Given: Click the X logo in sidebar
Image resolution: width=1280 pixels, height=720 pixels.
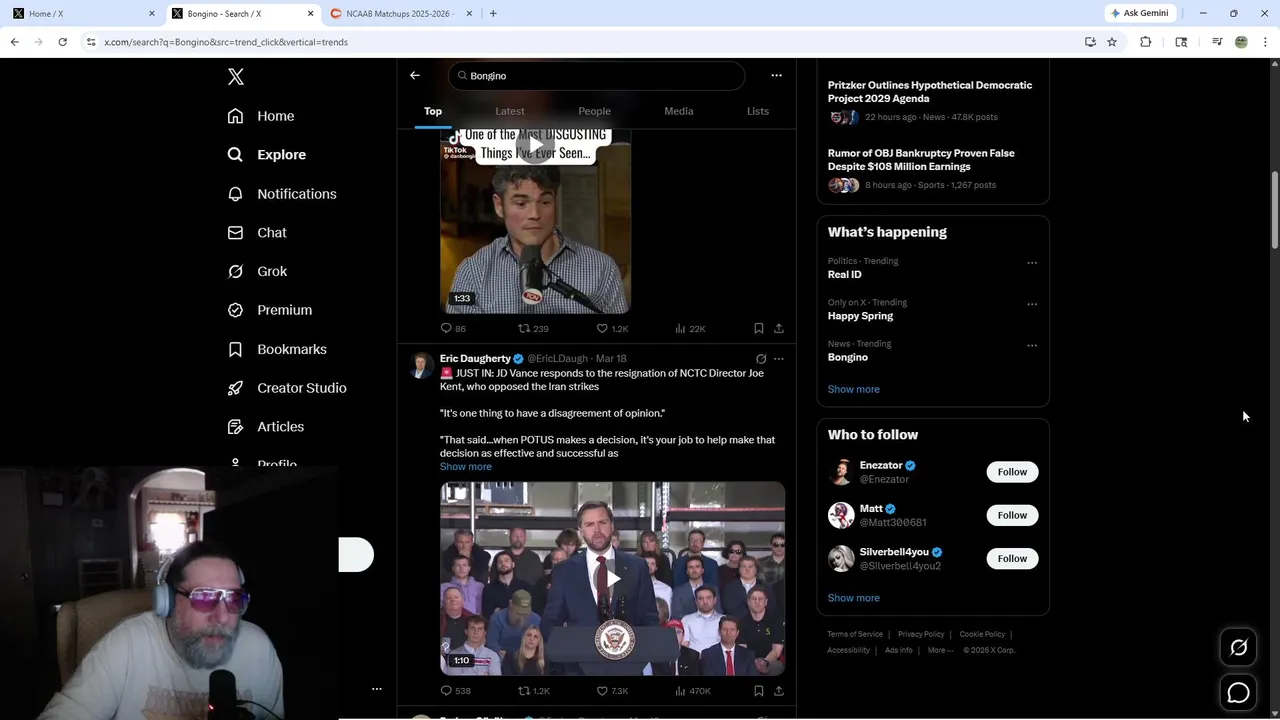Looking at the screenshot, I should (x=236, y=77).
